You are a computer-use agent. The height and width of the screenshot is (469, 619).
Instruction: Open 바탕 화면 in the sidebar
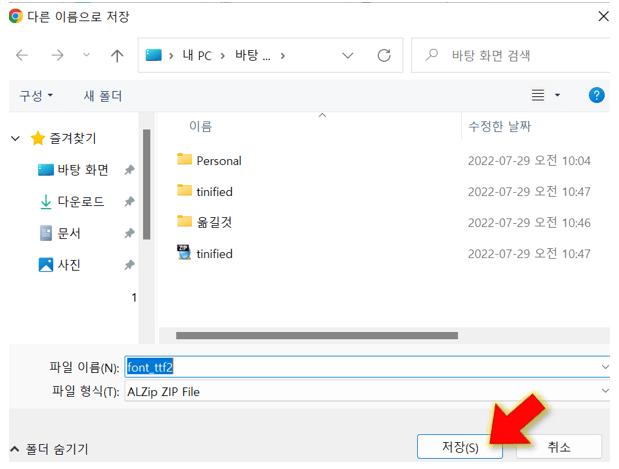(x=83, y=170)
